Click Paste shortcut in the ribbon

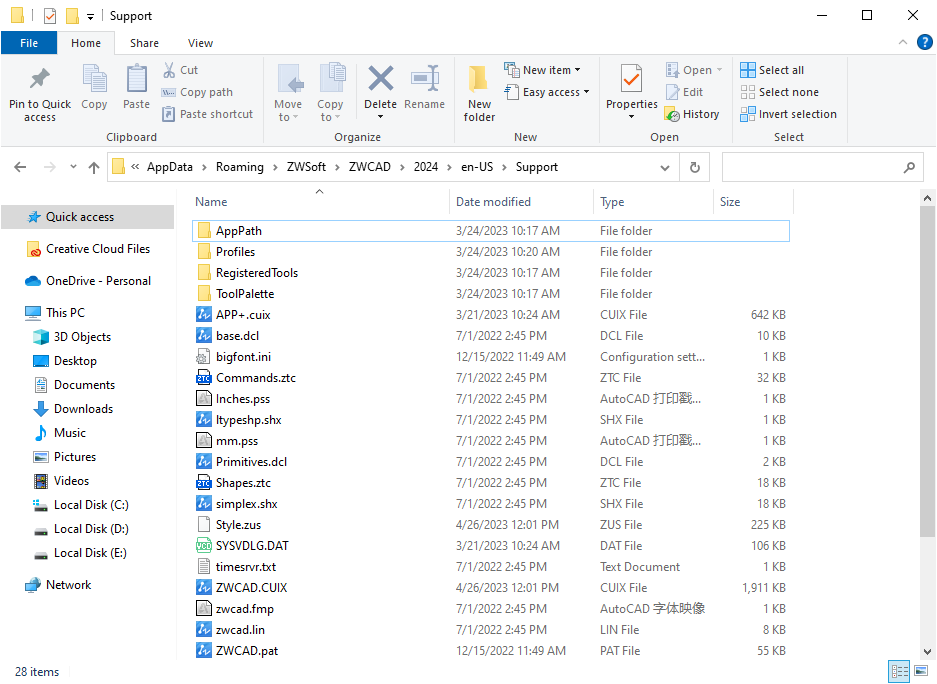(208, 114)
